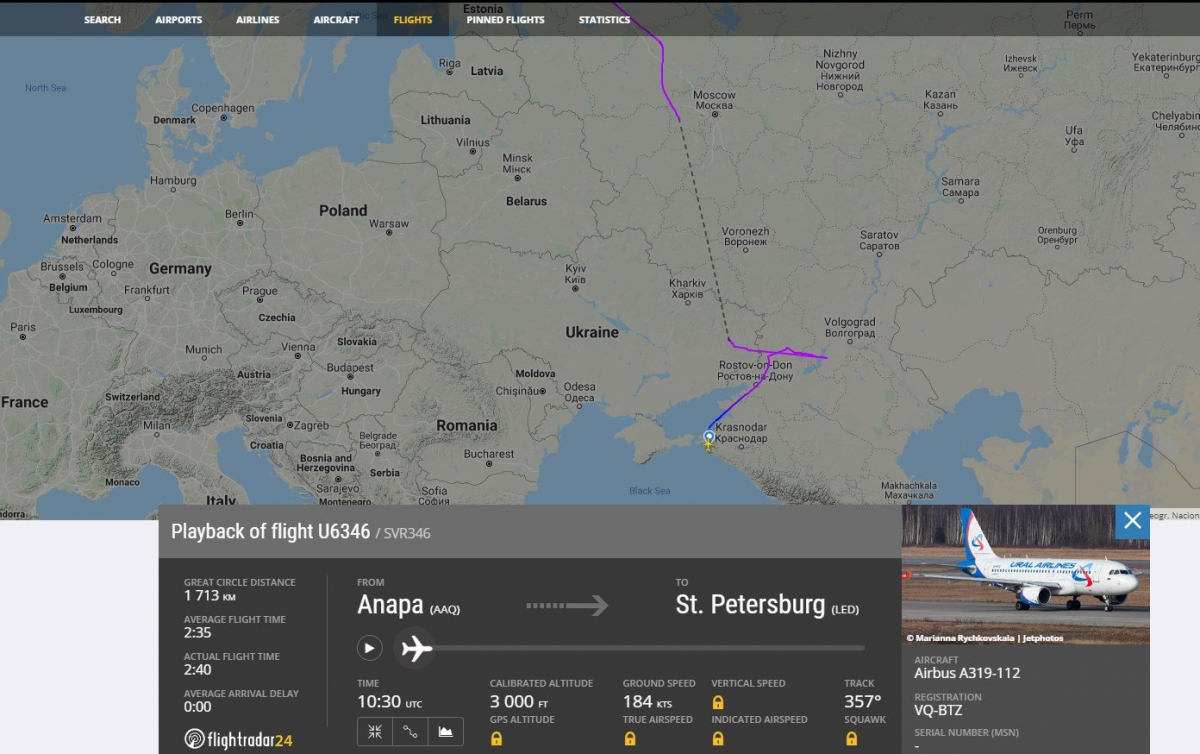The image size is (1200, 754).
Task: Click the airplane playback position handle
Action: pyautogui.click(x=415, y=648)
